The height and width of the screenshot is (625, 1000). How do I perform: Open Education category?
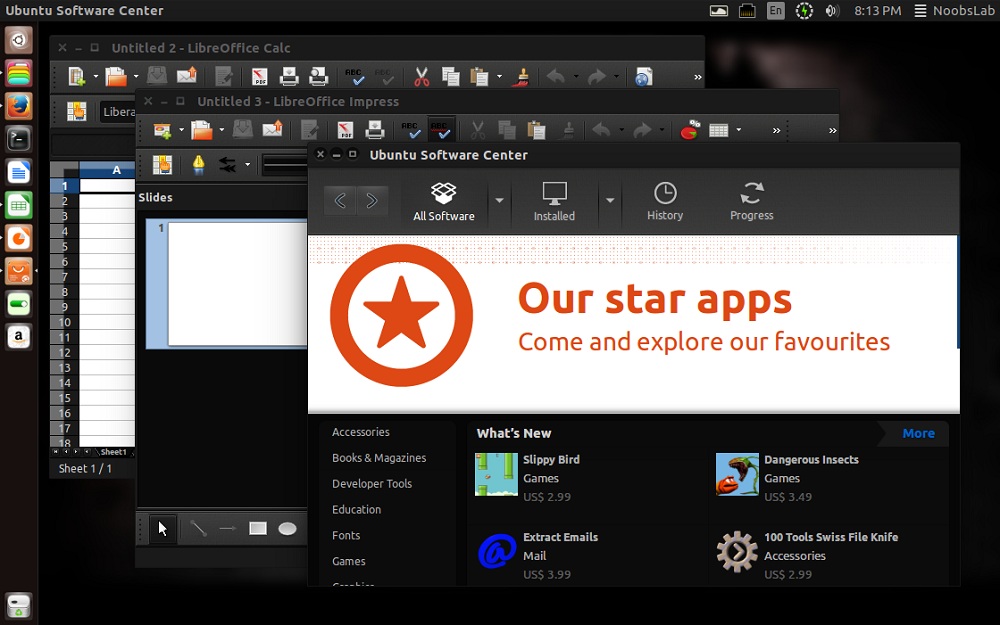356,510
